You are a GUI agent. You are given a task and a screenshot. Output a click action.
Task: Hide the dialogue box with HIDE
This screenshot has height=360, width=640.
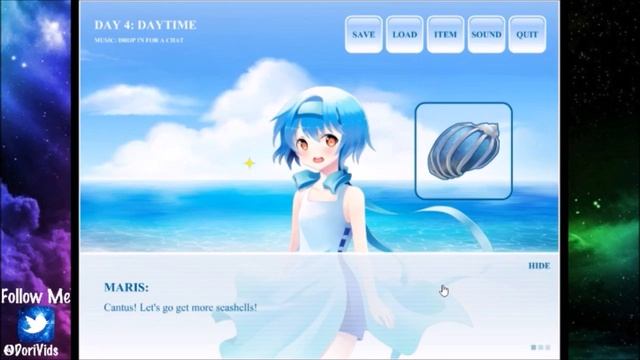tap(539, 266)
